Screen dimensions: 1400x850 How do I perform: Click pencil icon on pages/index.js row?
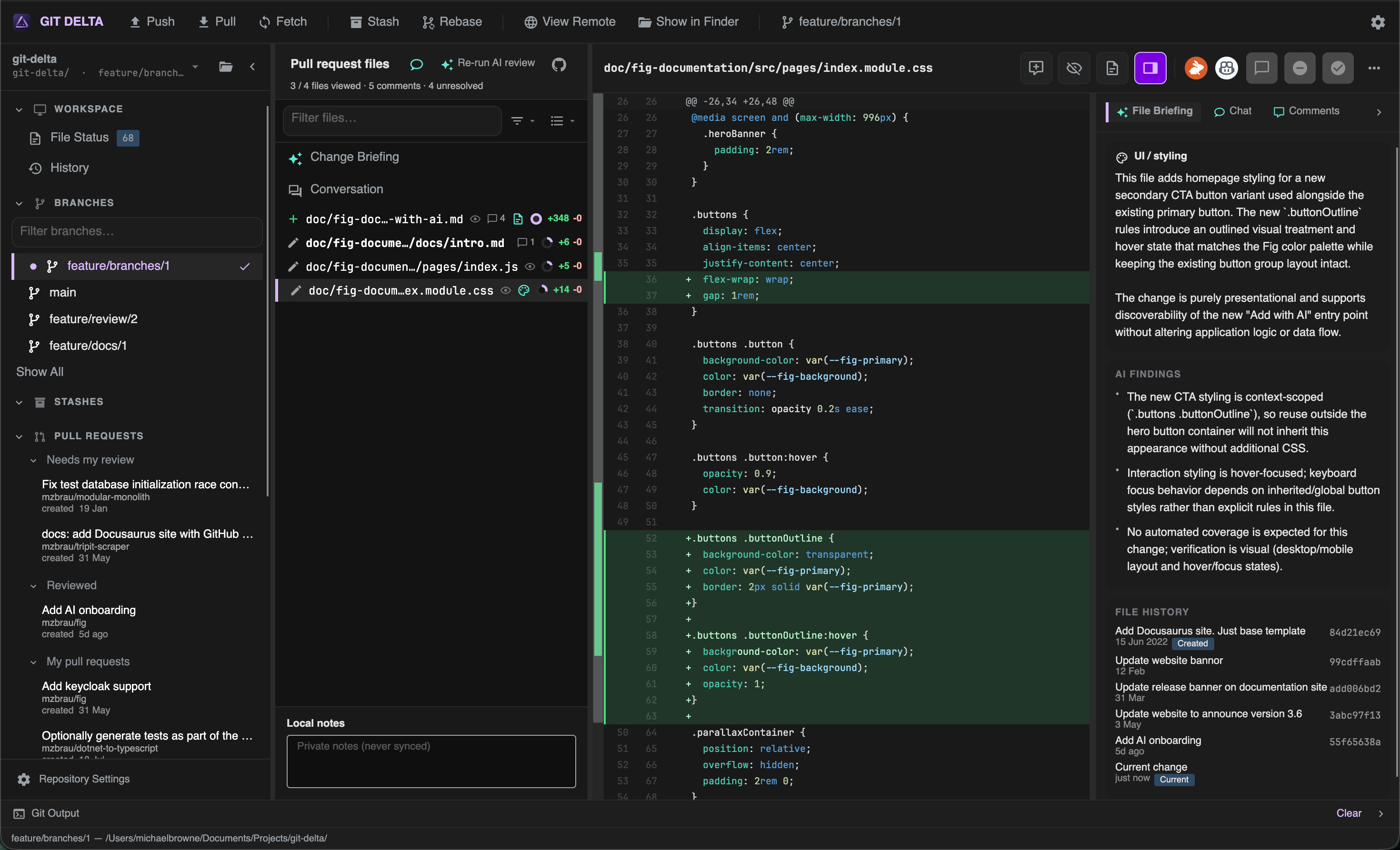292,267
